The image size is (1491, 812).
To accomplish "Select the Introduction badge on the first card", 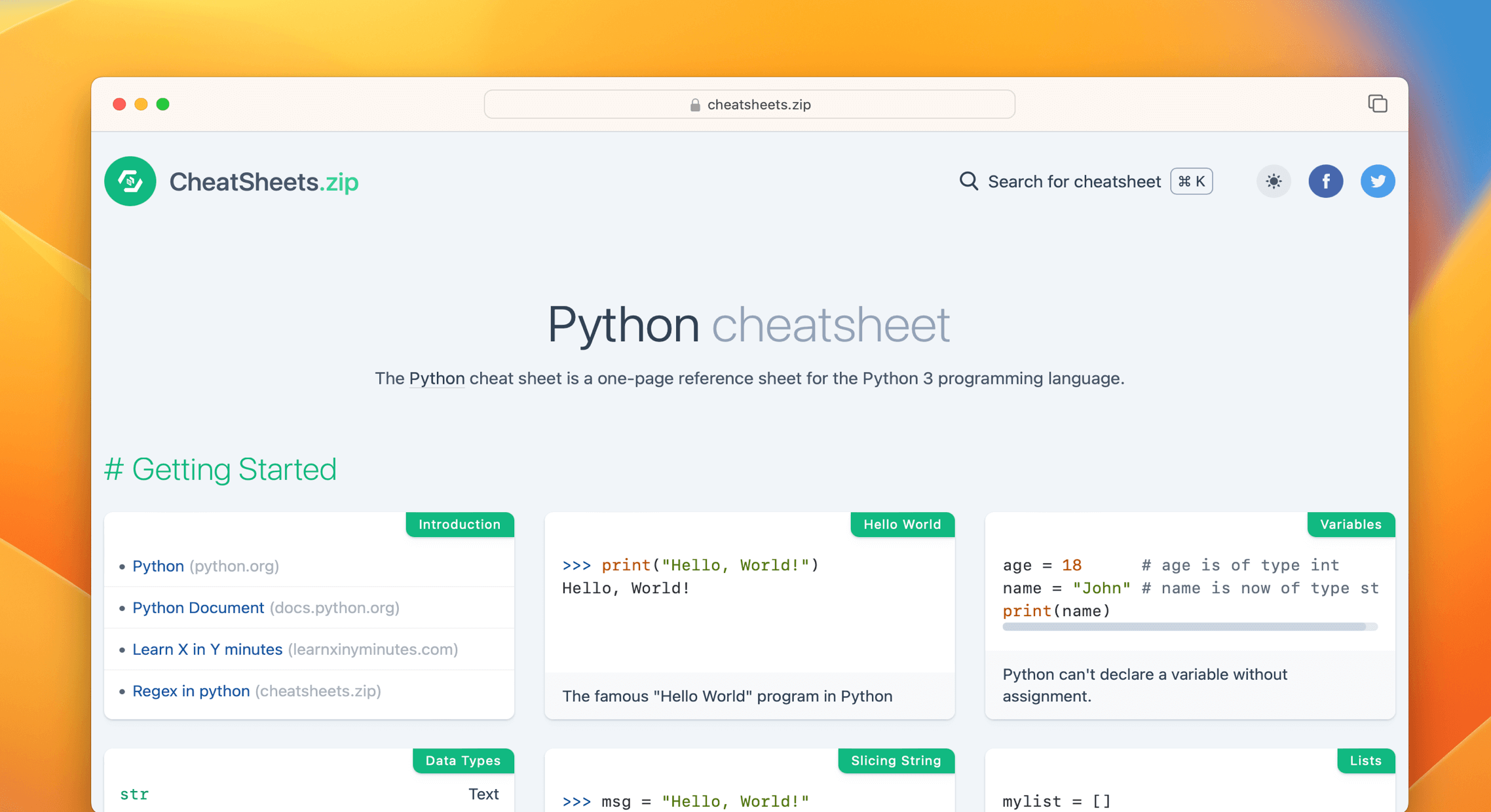I will [459, 525].
